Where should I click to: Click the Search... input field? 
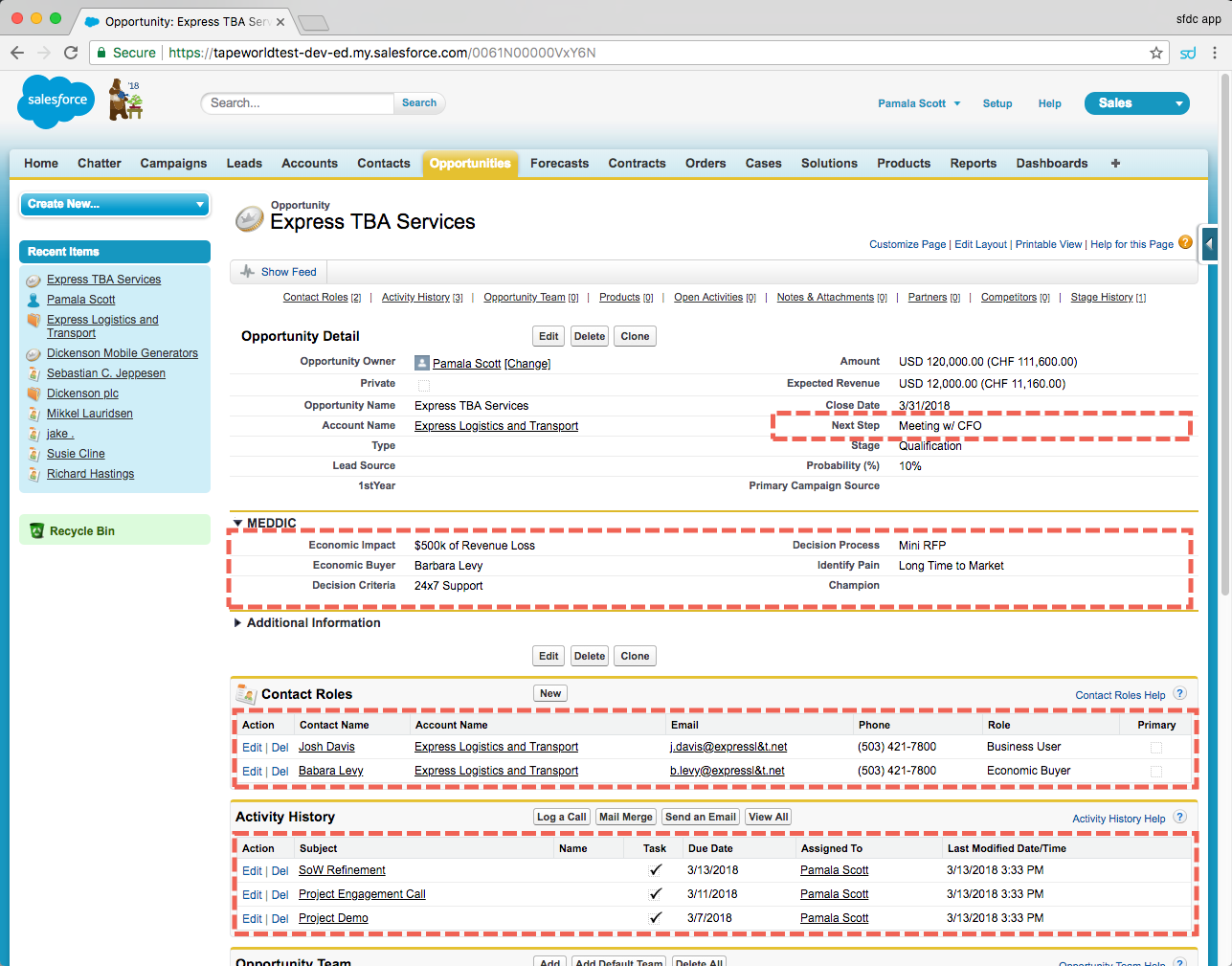tap(298, 103)
